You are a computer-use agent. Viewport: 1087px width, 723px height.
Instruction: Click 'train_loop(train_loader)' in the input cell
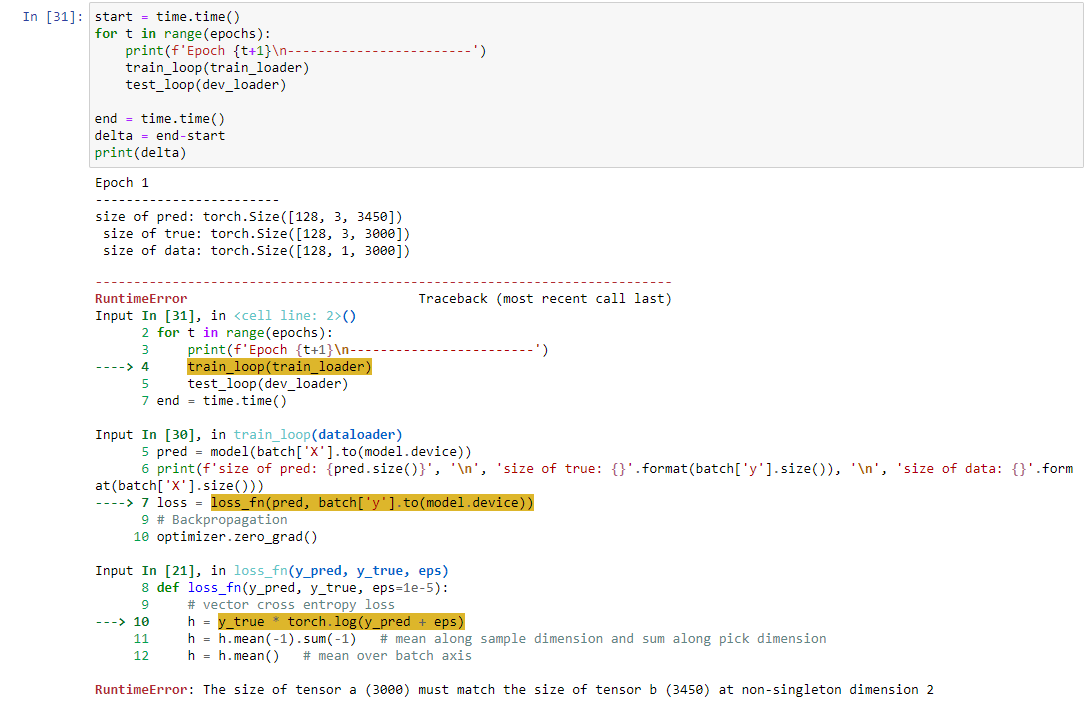(217, 68)
